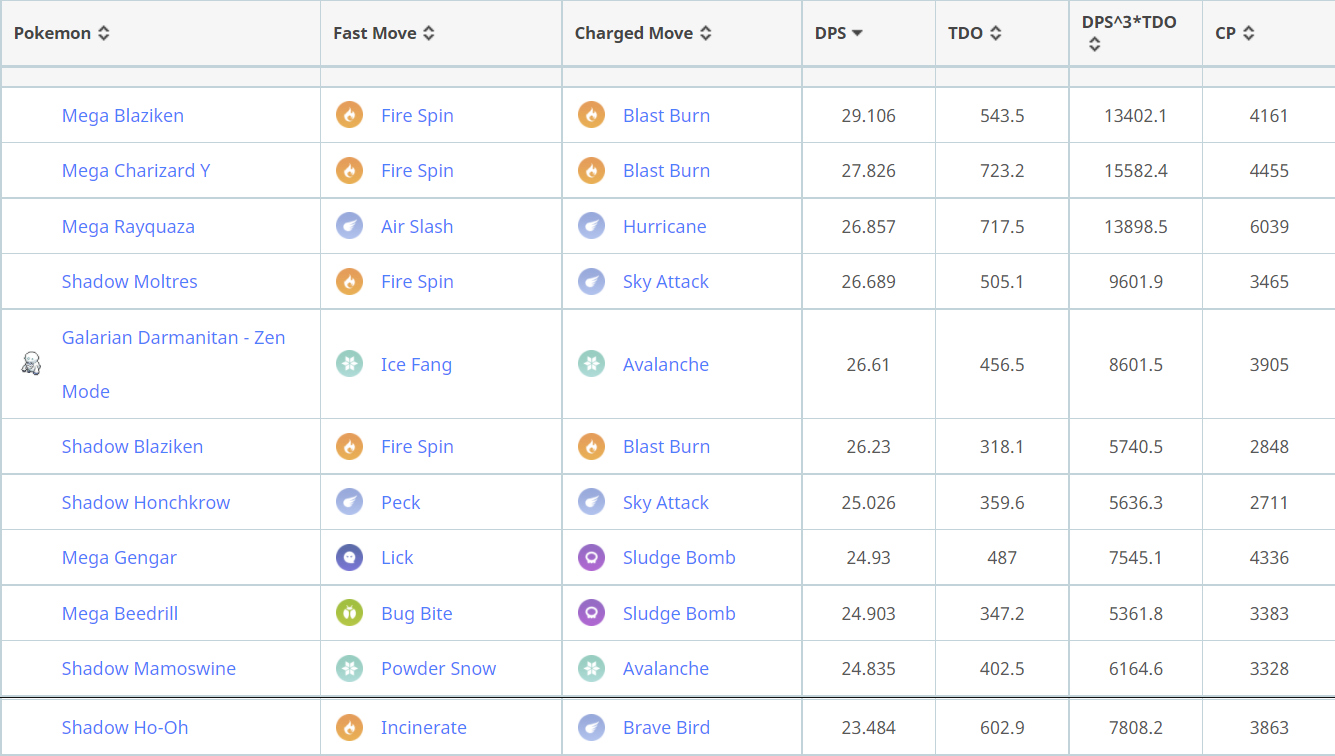Click the poison type icon beside Mega Gengar's Sludge Bomb

click(591, 557)
